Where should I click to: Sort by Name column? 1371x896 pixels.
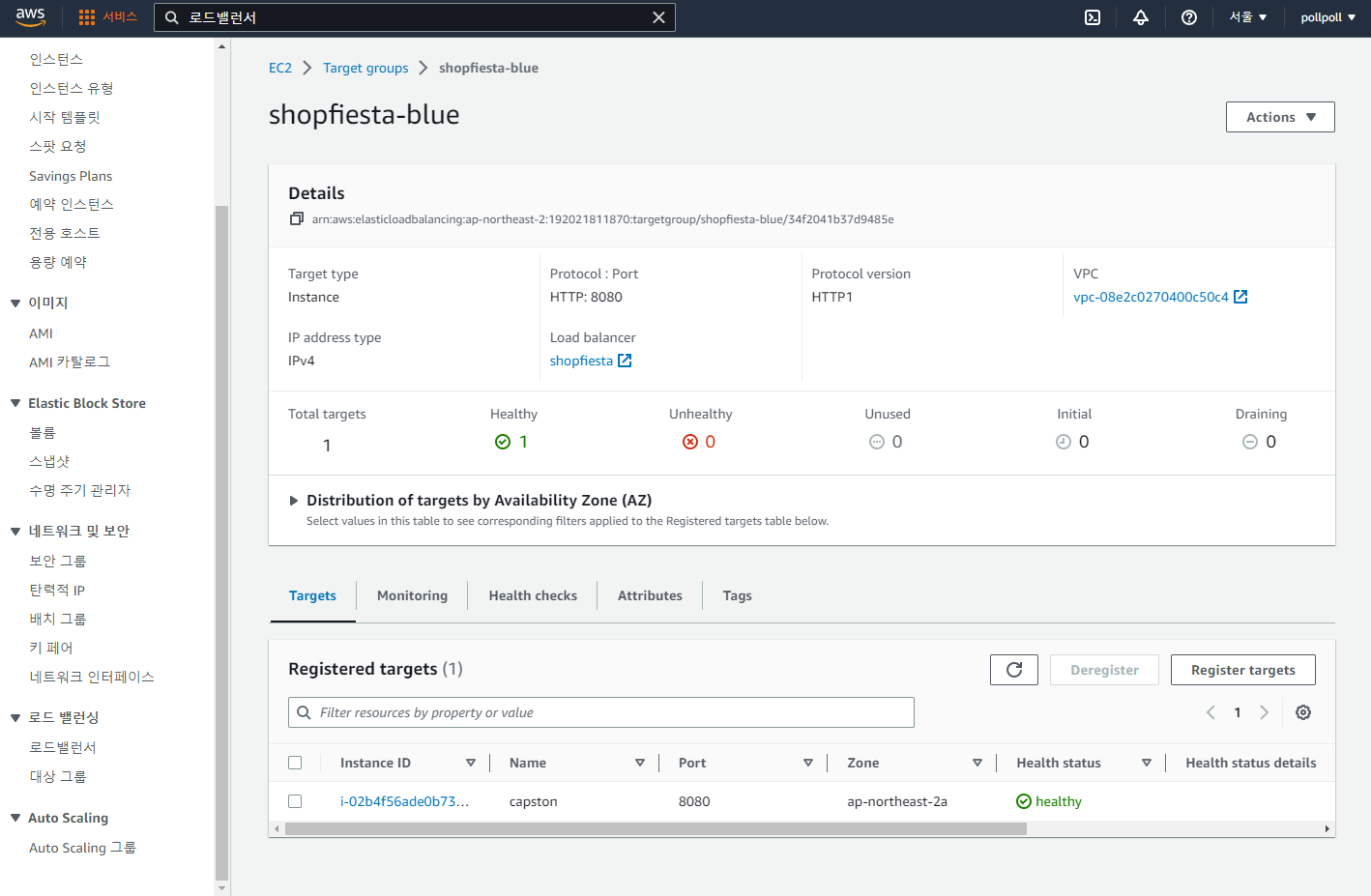(640, 763)
